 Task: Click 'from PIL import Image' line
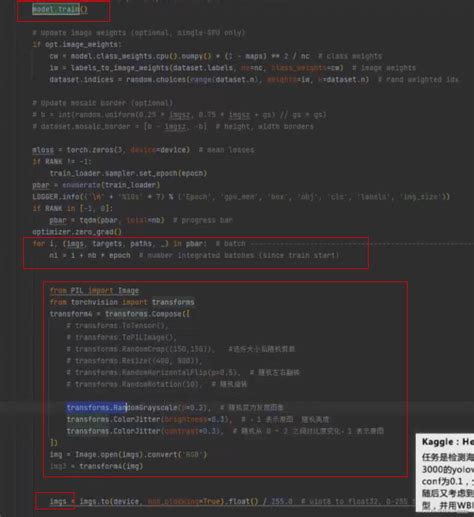[94, 291]
